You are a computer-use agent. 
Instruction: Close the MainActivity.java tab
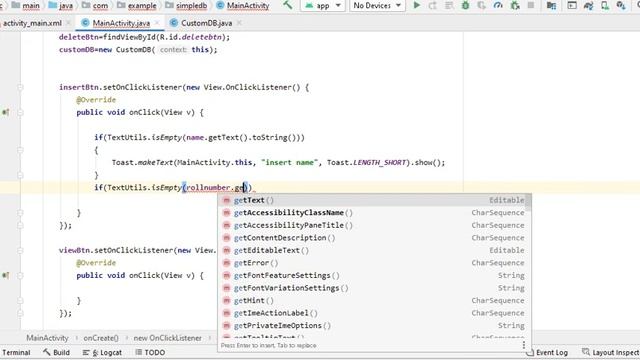157,23
